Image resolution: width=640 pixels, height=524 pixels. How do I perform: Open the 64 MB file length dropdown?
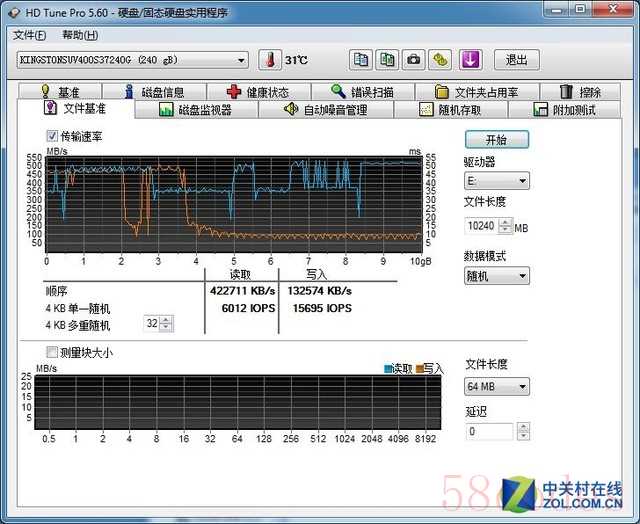coord(496,386)
